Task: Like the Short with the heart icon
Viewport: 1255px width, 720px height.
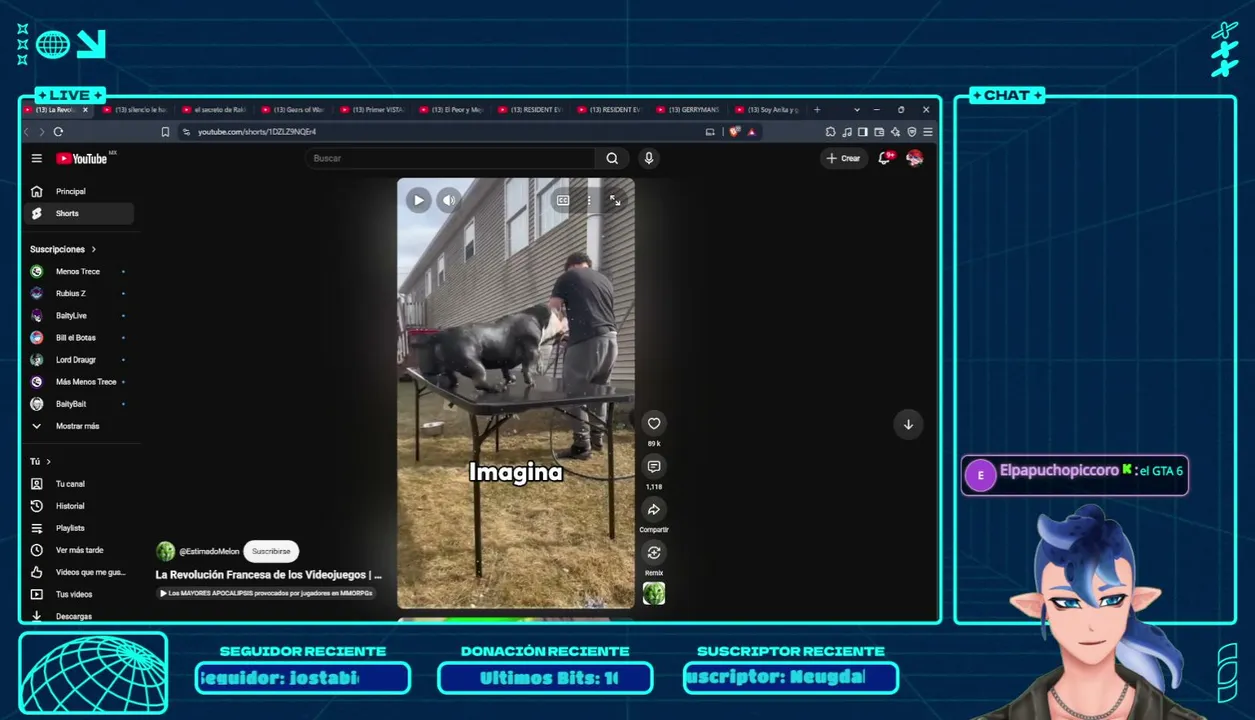Action: (654, 423)
